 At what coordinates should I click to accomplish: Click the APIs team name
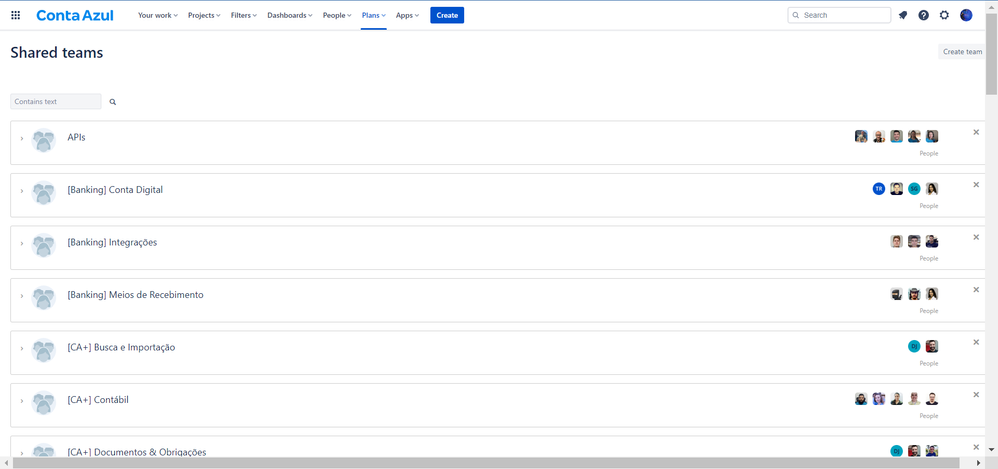pyautogui.click(x=76, y=137)
